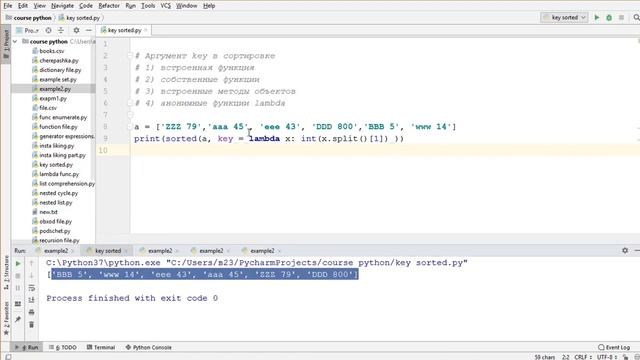
Task: Click the up arrow in Run console
Action: click(x=31, y=264)
